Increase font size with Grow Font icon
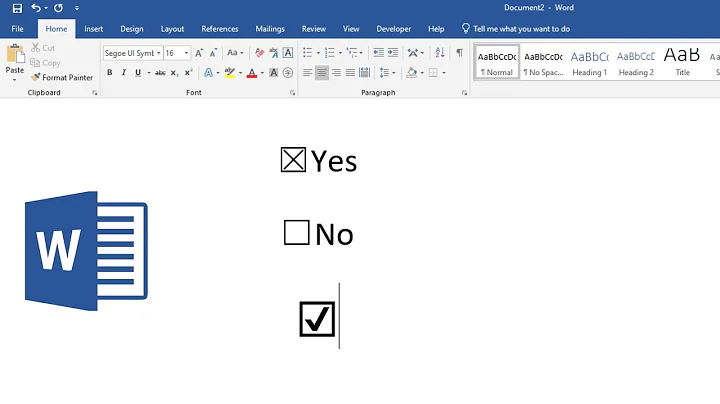The width and height of the screenshot is (720, 404). [x=199, y=53]
